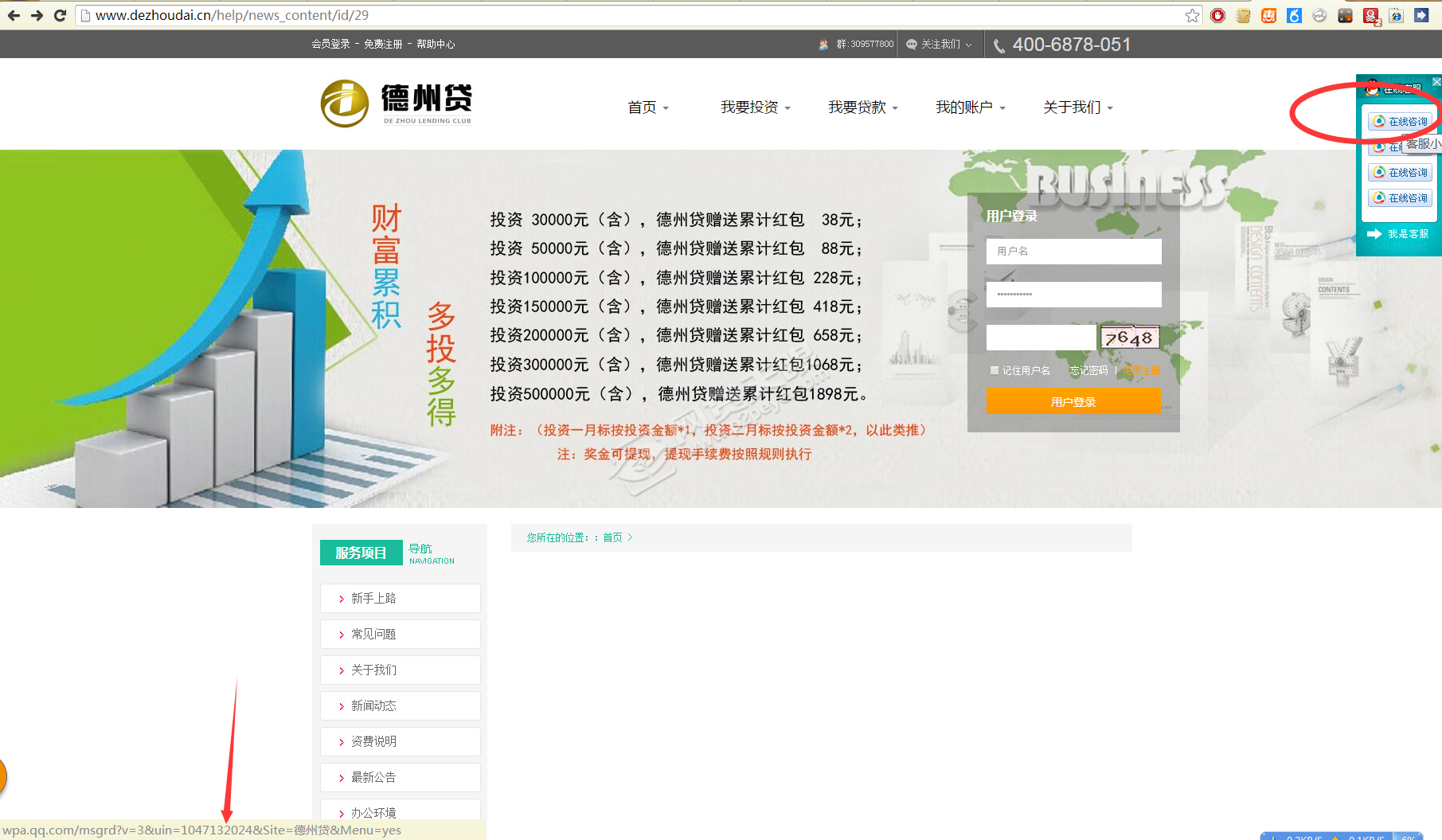Click the phone icon beside 400-6878-051
This screenshot has width=1442, height=840.
999,46
